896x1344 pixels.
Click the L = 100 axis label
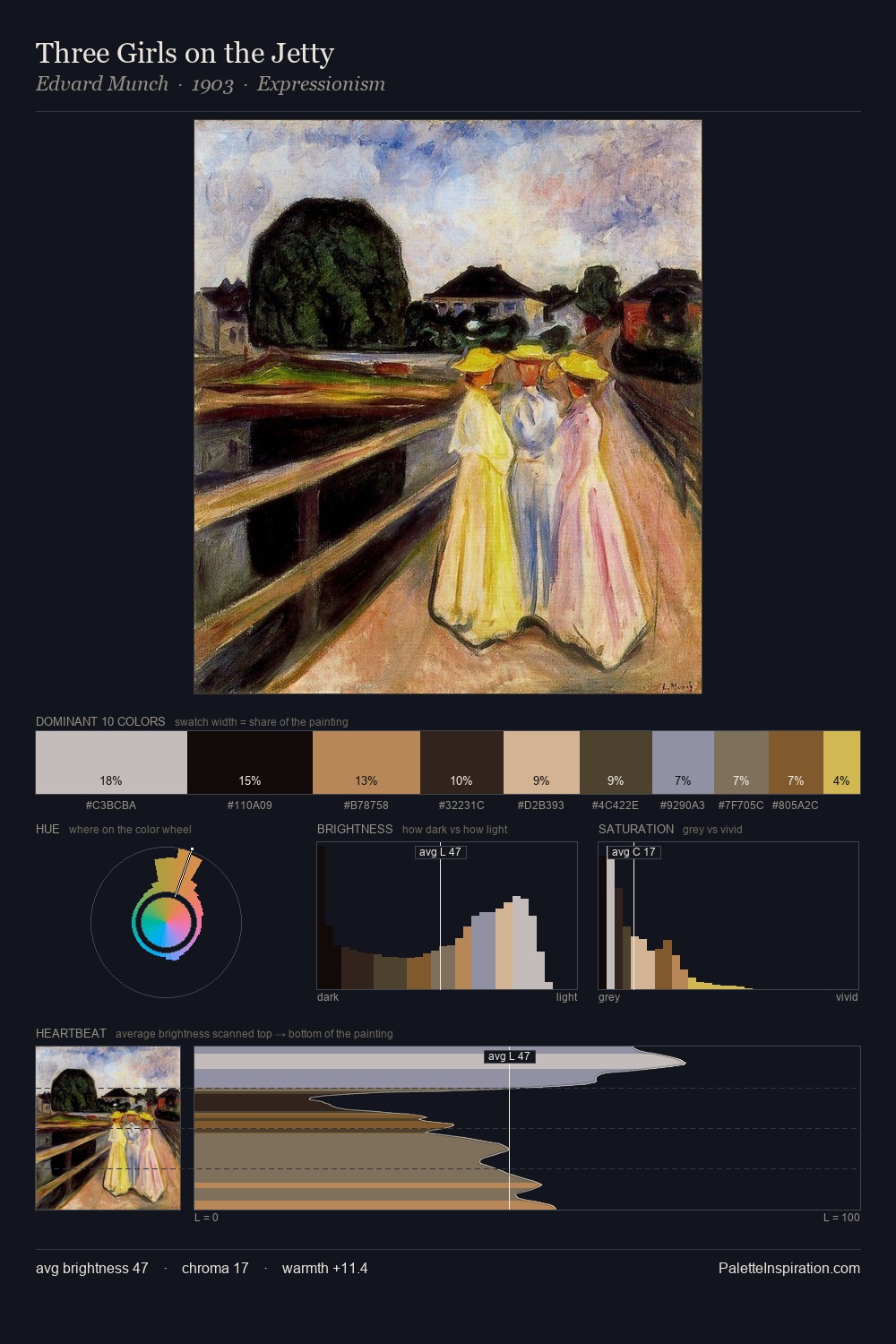[841, 1218]
